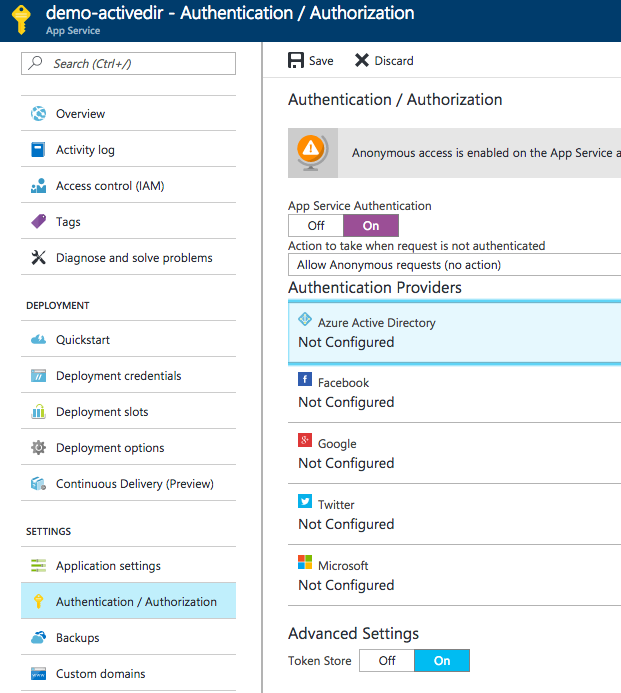Click the Microsoft four-color logo
This screenshot has height=693, width=621.
tap(305, 562)
